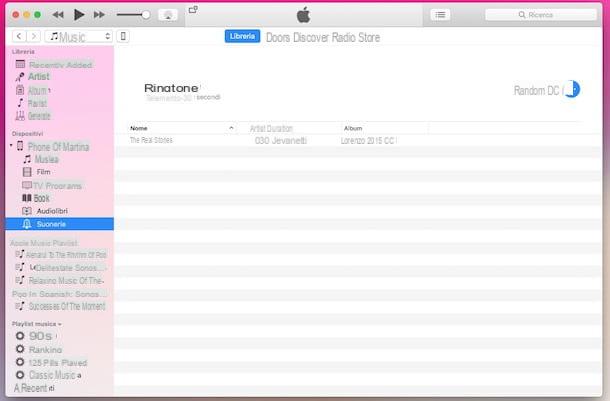Open the mini player icon
Screen dimensions: 610x401
[193, 10]
